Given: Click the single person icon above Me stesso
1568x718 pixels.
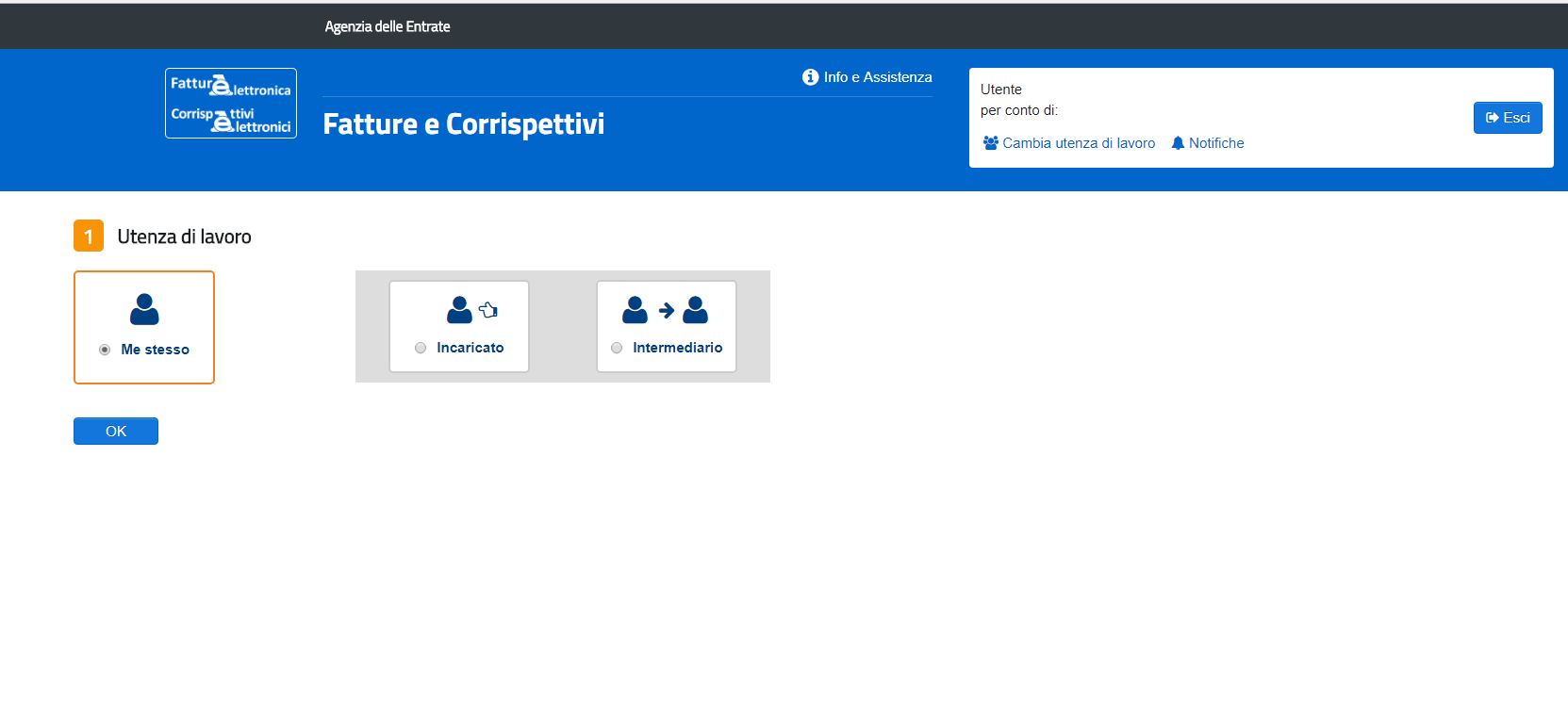Looking at the screenshot, I should [144, 309].
